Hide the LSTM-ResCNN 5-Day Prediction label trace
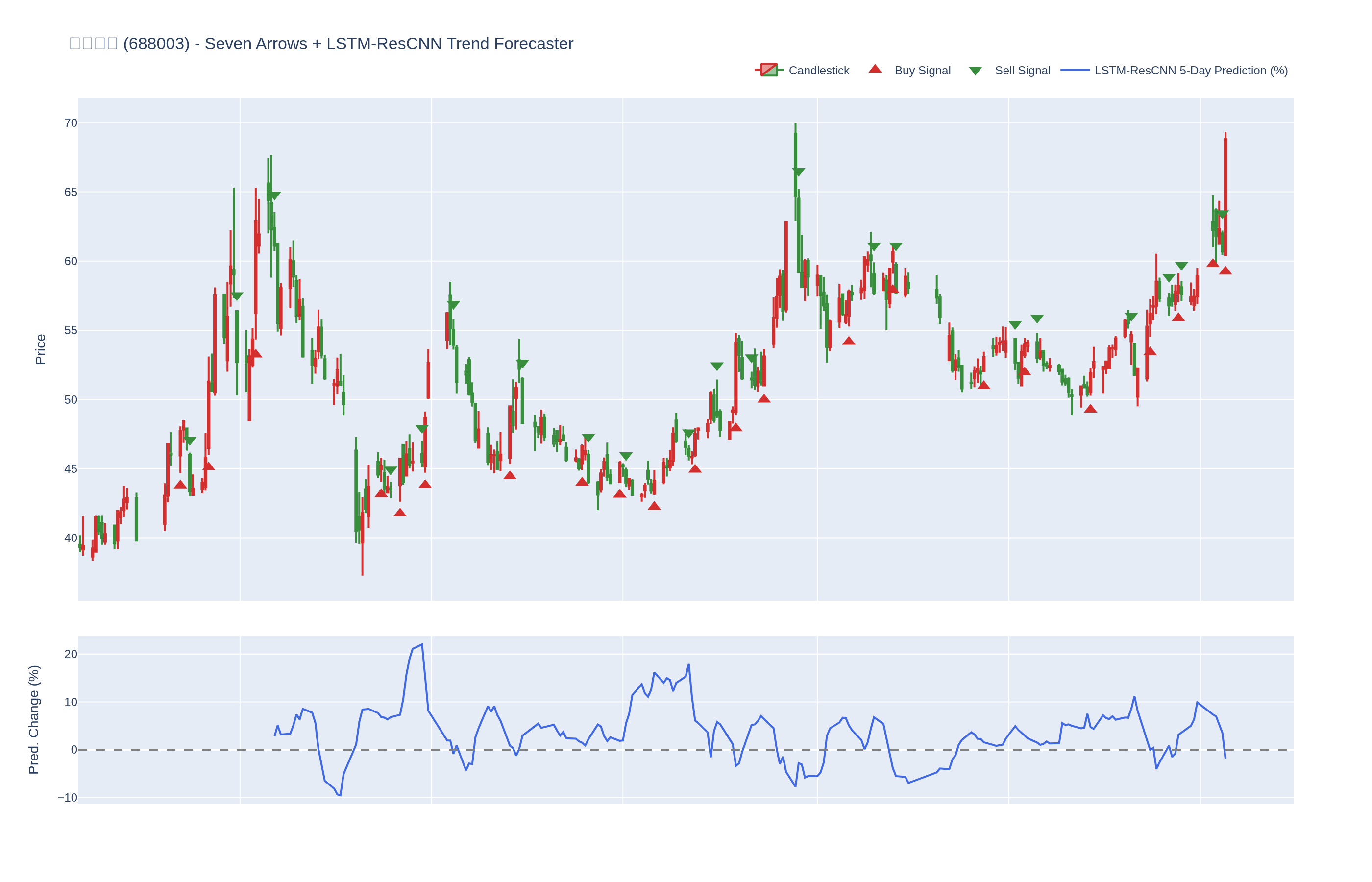 pos(1191,71)
